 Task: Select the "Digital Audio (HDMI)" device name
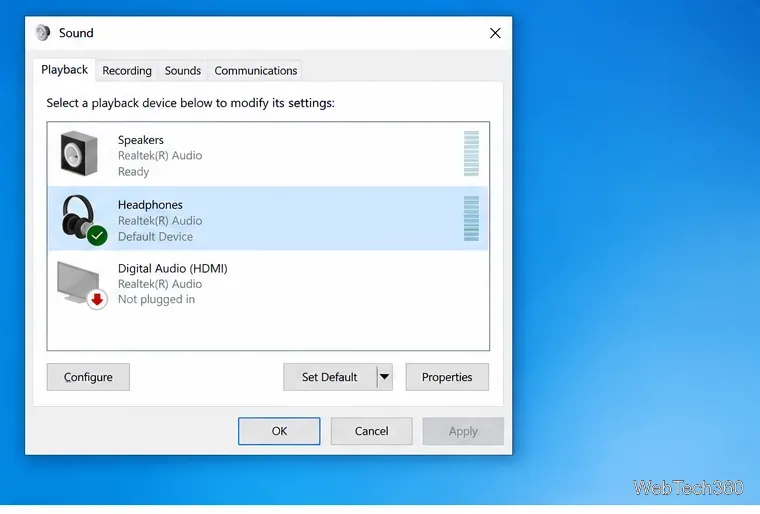tap(173, 268)
